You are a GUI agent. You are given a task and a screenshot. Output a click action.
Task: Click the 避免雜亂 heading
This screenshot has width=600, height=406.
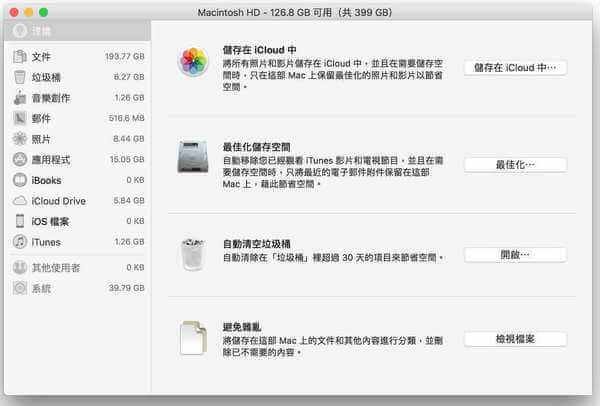click(x=242, y=327)
